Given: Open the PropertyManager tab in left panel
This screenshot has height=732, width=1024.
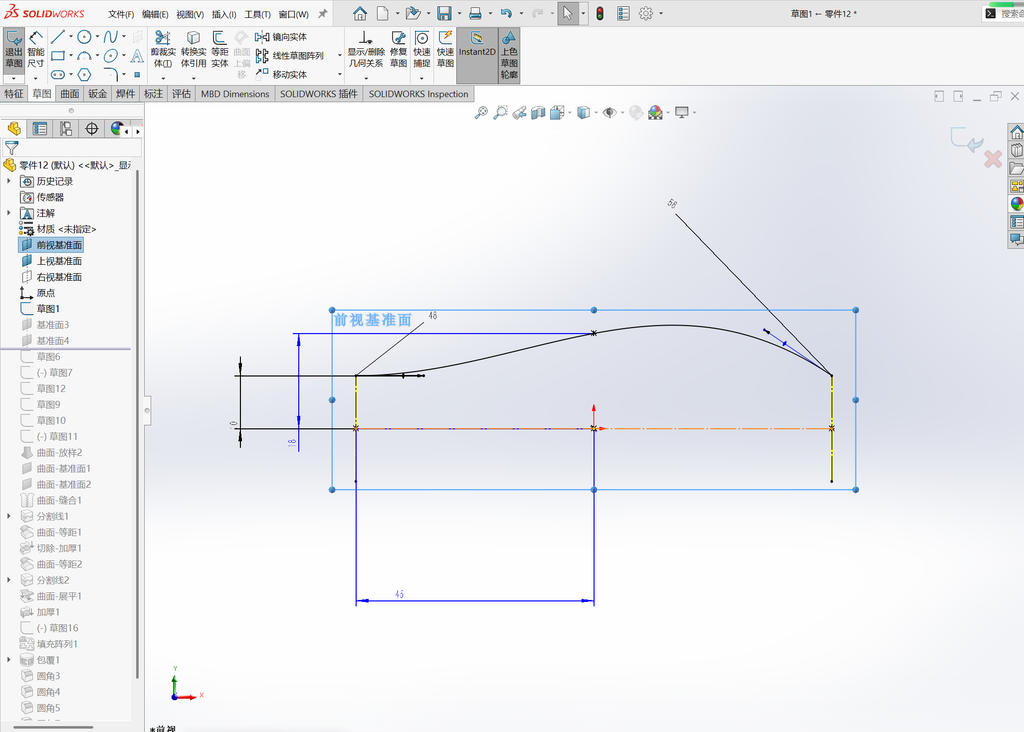Looking at the screenshot, I should tap(40, 129).
